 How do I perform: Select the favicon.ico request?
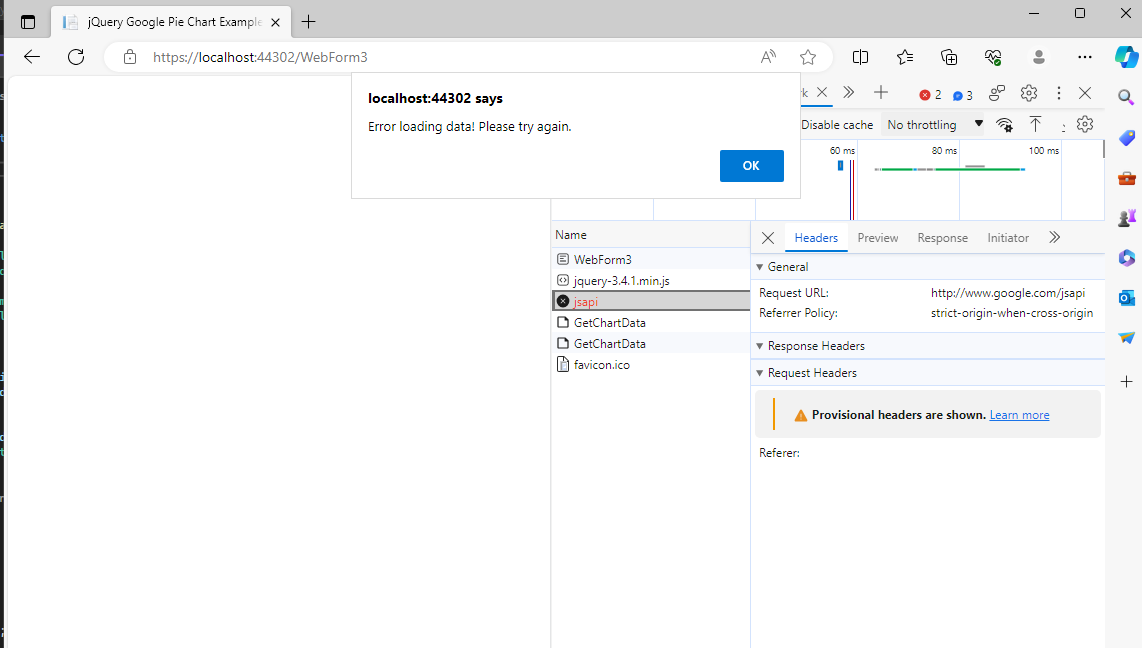click(650, 365)
